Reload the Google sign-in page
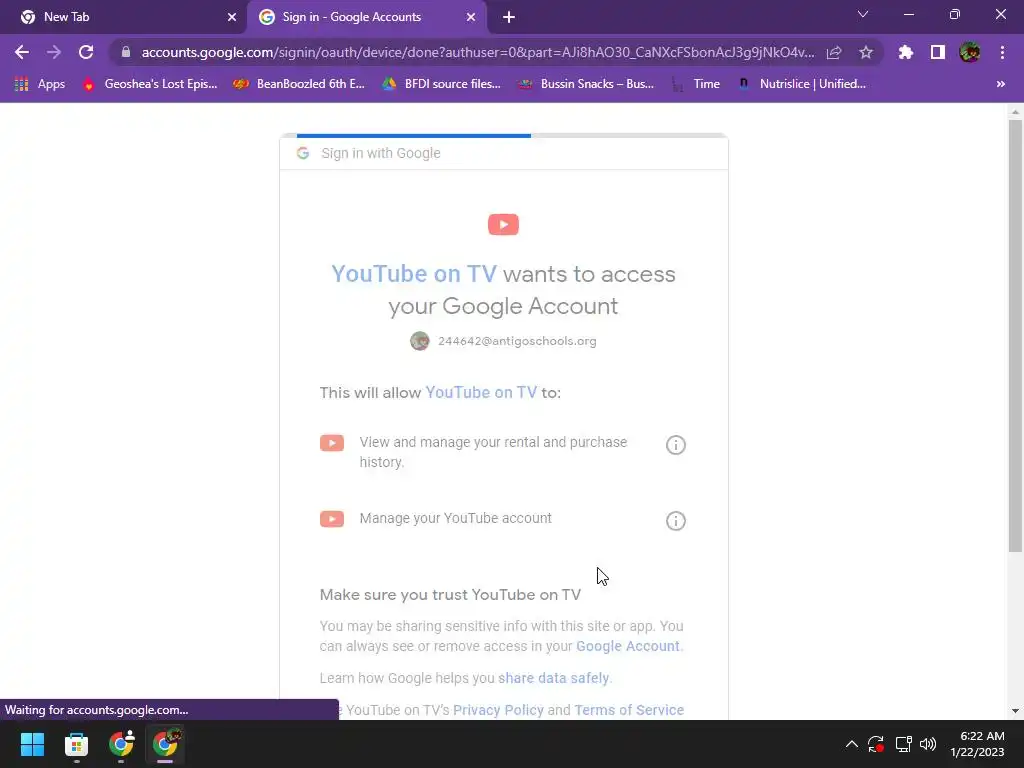1024x768 pixels. pyautogui.click(x=86, y=52)
